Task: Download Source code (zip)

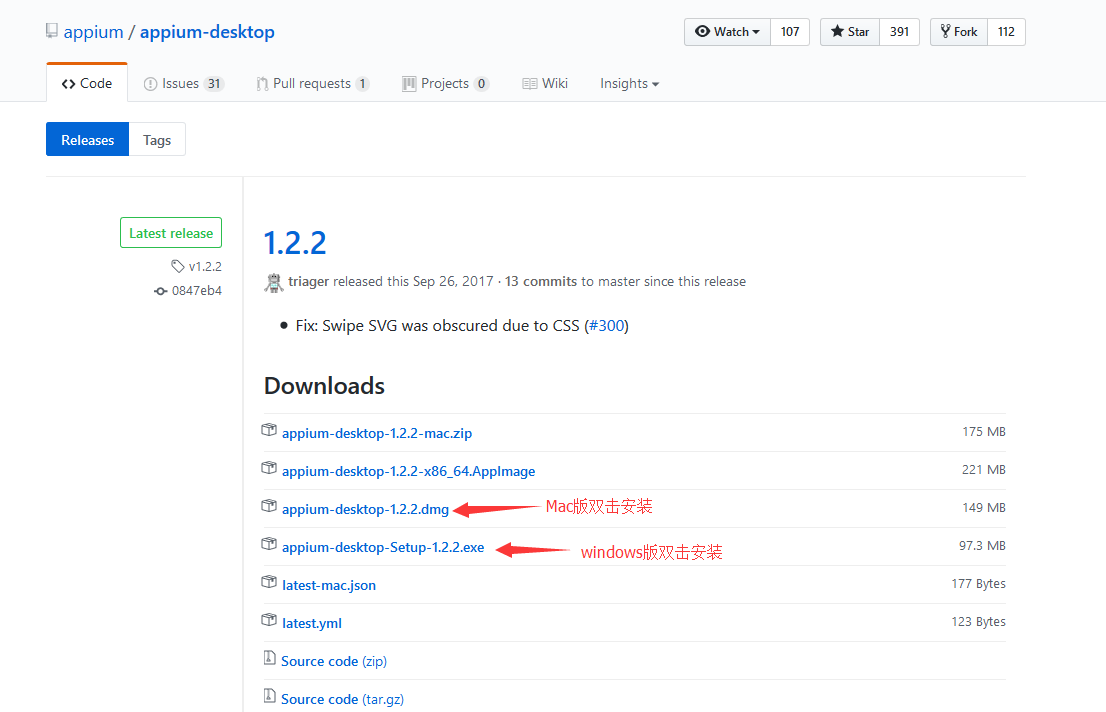Action: [334, 661]
